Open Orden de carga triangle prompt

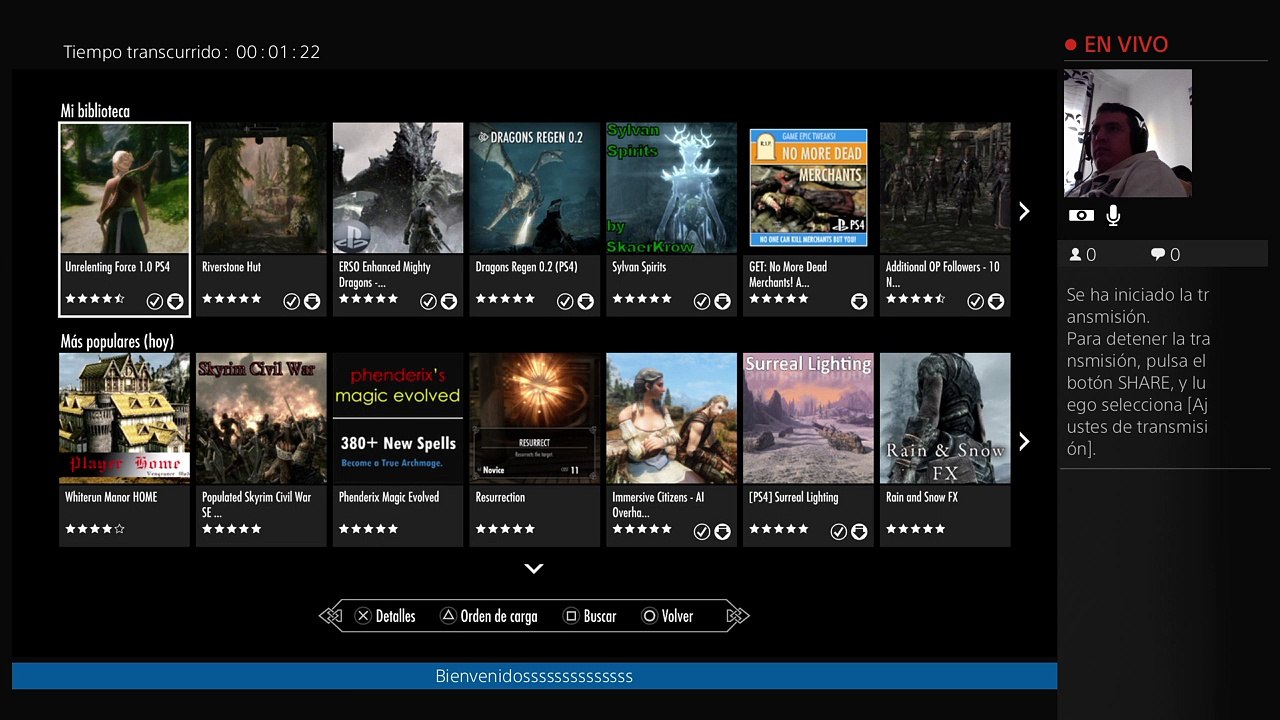click(x=489, y=616)
